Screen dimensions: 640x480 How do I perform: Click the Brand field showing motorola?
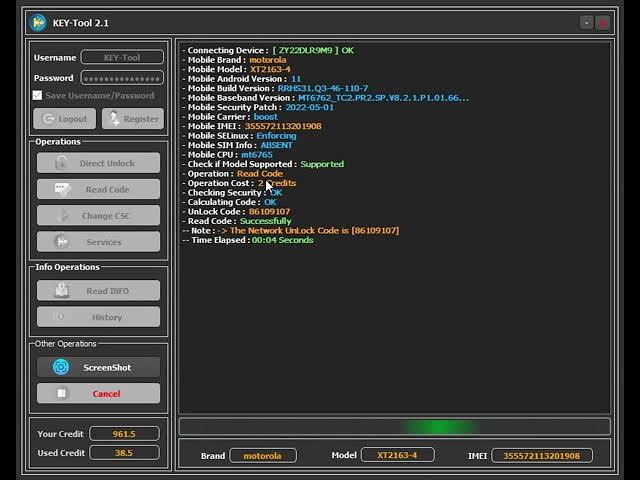click(263, 456)
